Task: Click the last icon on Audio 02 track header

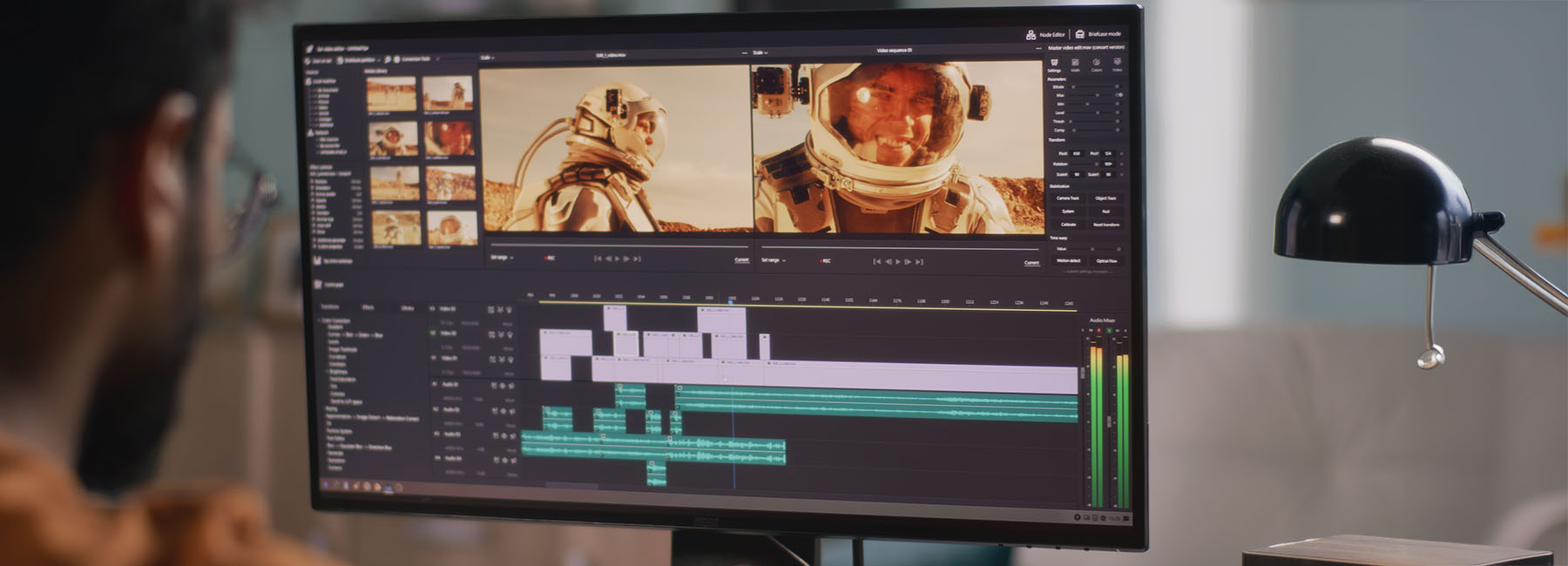Action: click(x=512, y=411)
